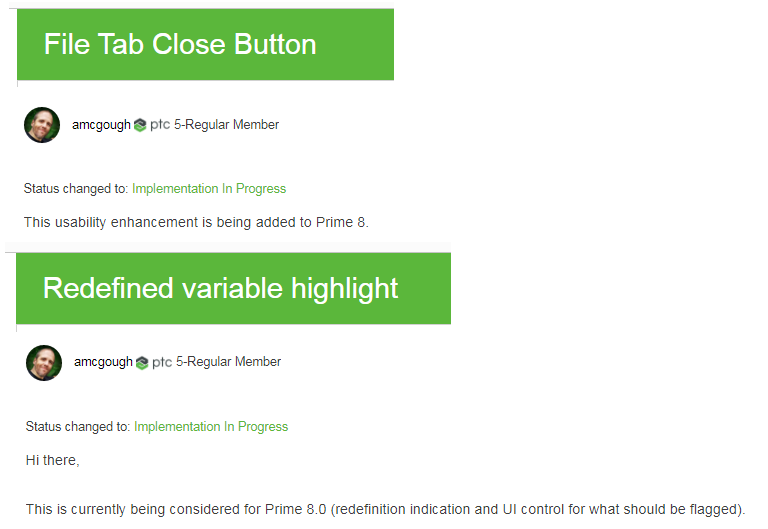Image resolution: width=768 pixels, height=529 pixels.
Task: Open amcgough profile link in File Tab post
Action: (x=101, y=125)
